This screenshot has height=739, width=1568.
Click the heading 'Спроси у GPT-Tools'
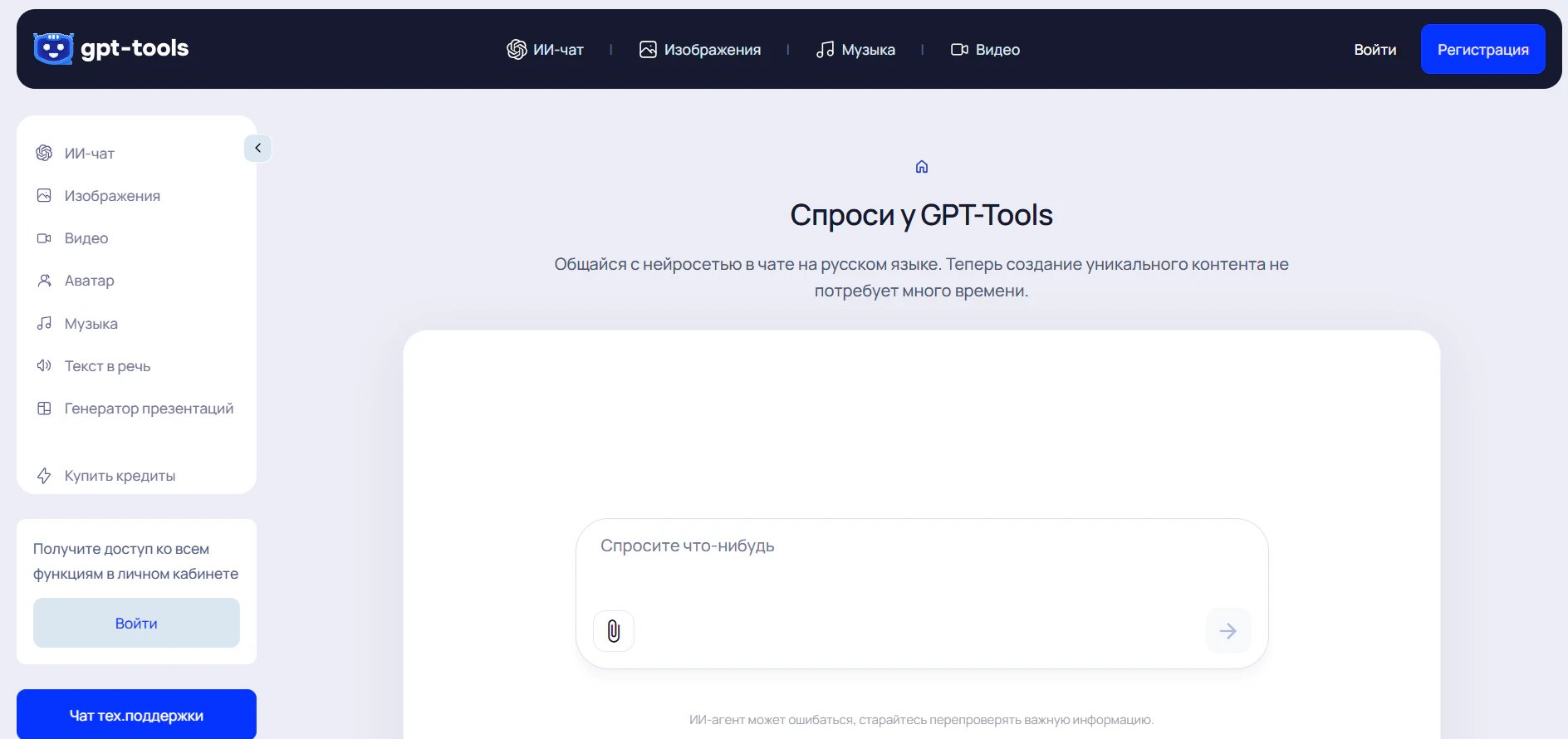pyautogui.click(x=922, y=215)
